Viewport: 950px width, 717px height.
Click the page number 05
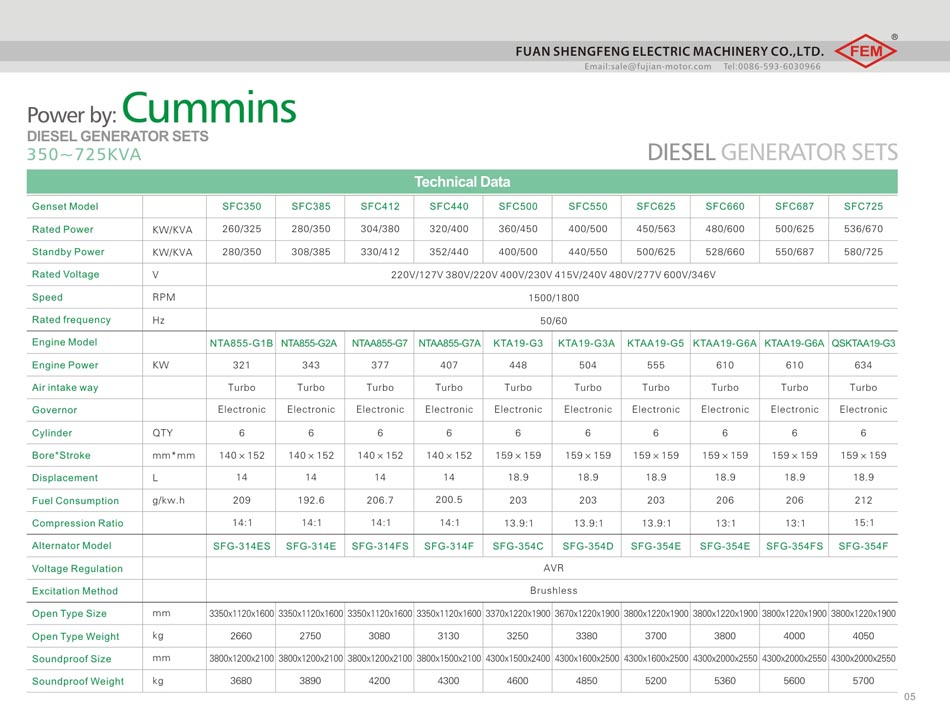coord(910,697)
